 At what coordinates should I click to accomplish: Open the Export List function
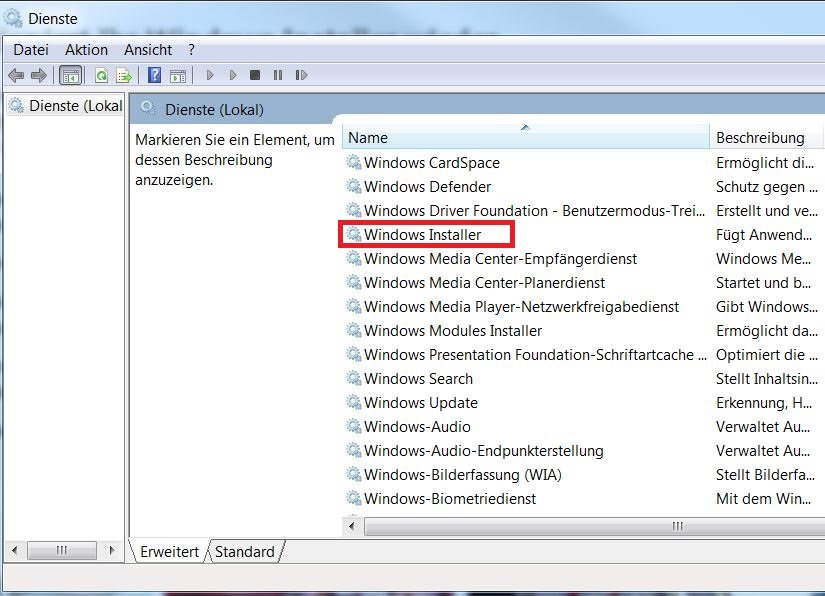pos(122,75)
